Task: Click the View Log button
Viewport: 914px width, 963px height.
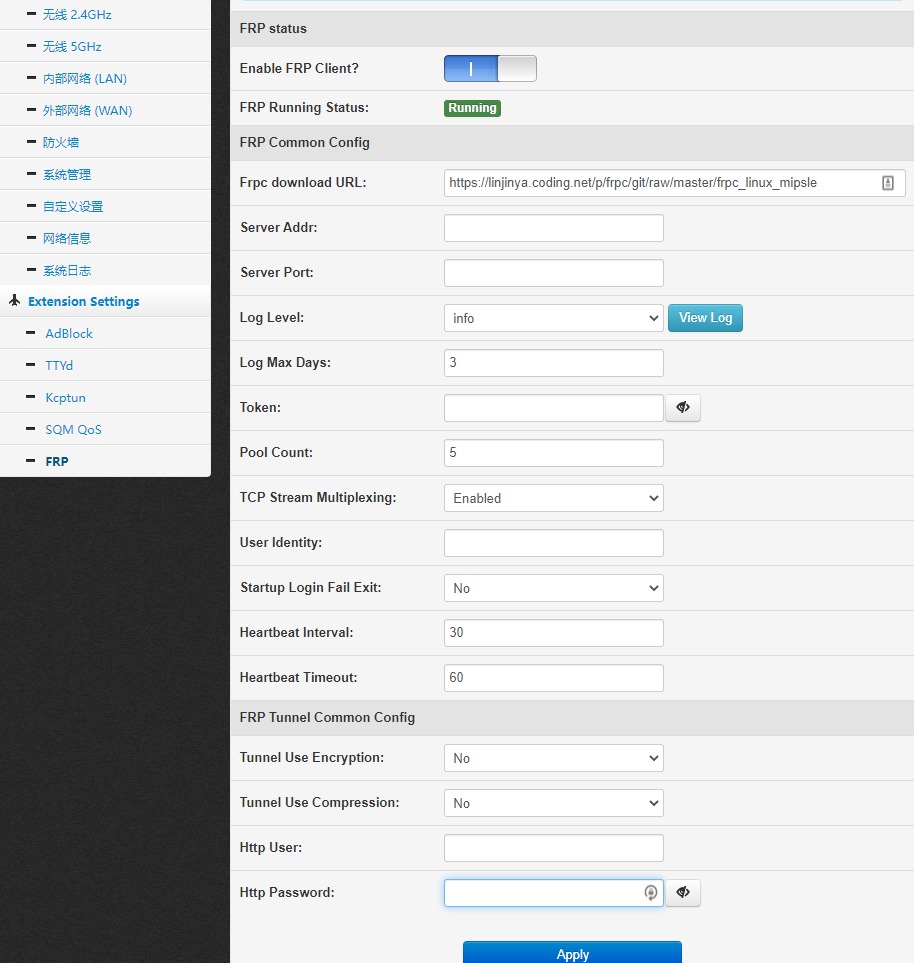Action: tap(705, 318)
